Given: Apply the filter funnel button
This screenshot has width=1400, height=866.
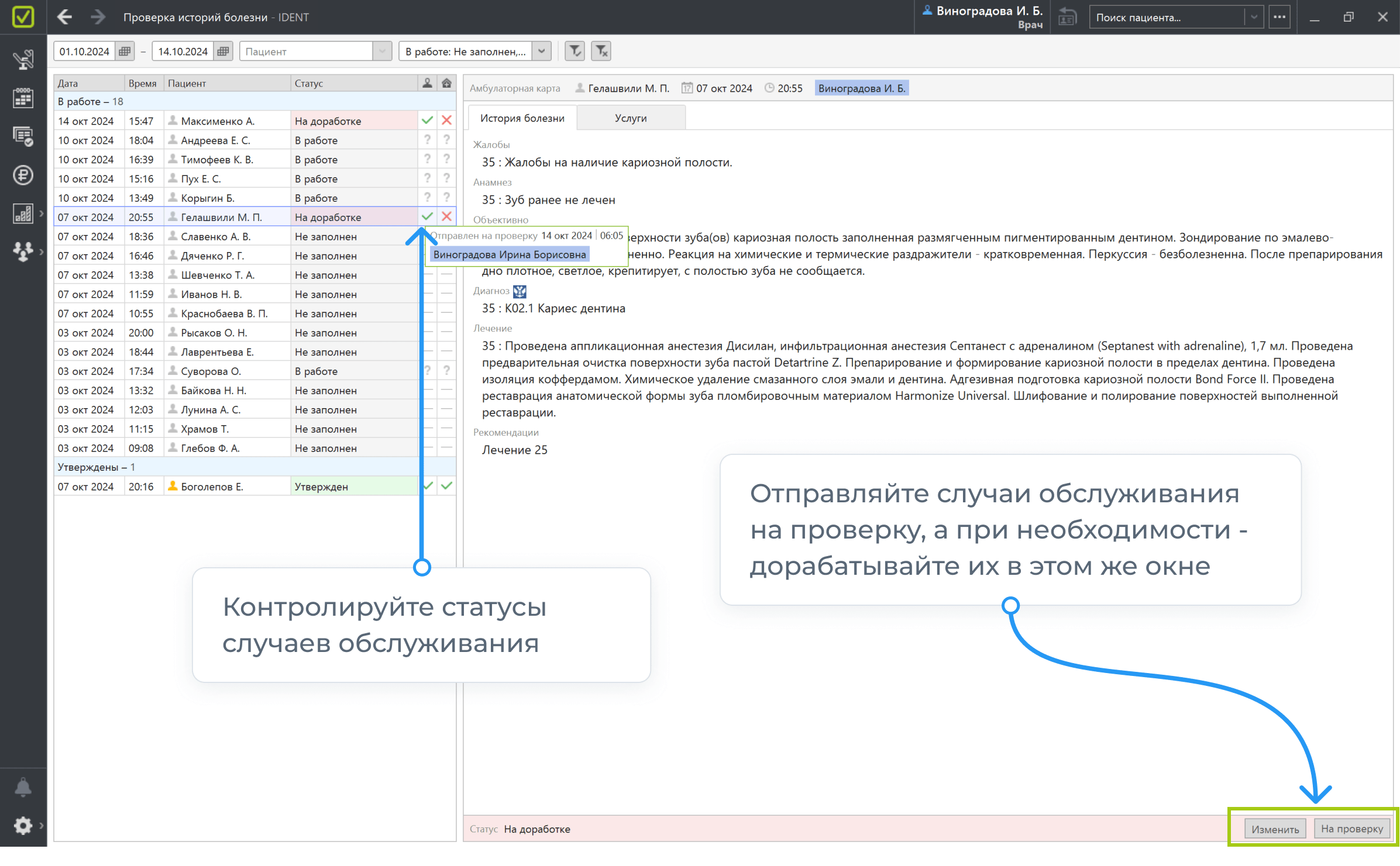Looking at the screenshot, I should click(x=575, y=51).
